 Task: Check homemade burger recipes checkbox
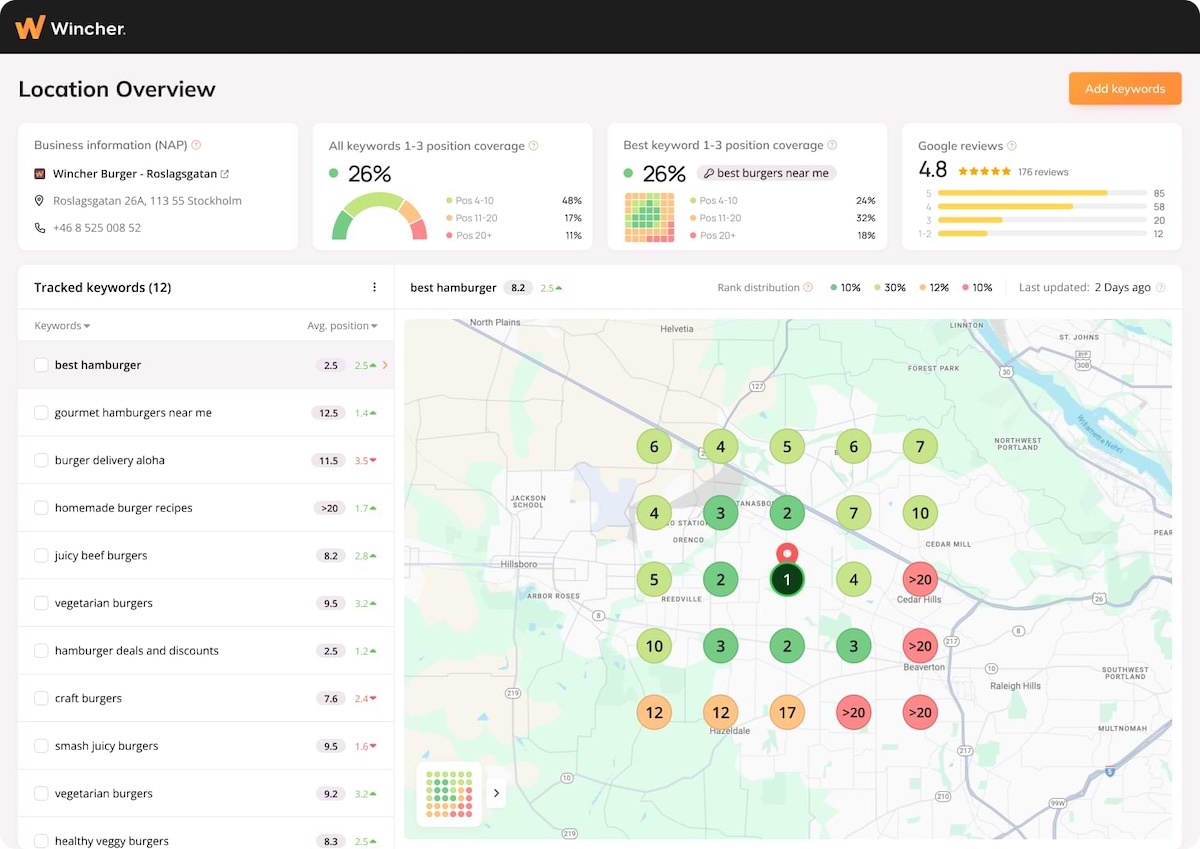coord(41,508)
